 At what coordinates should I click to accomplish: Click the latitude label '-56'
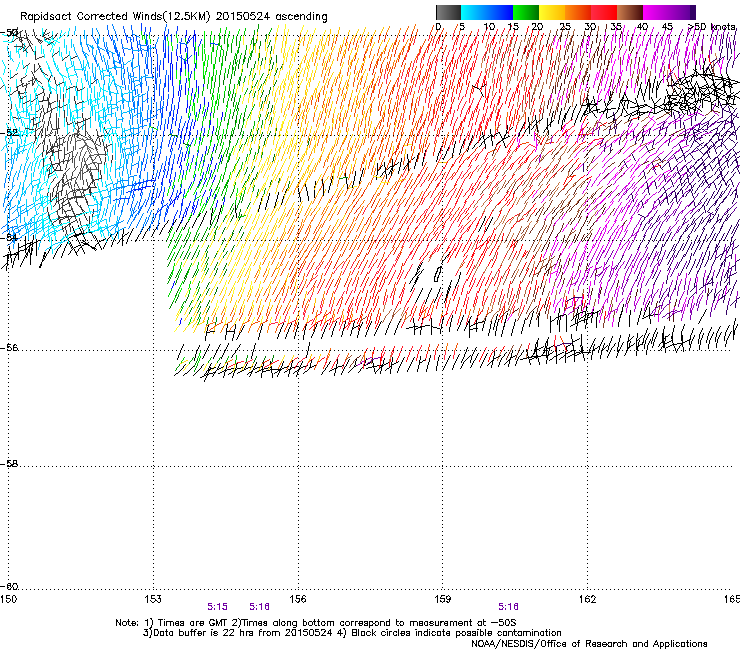9,347
